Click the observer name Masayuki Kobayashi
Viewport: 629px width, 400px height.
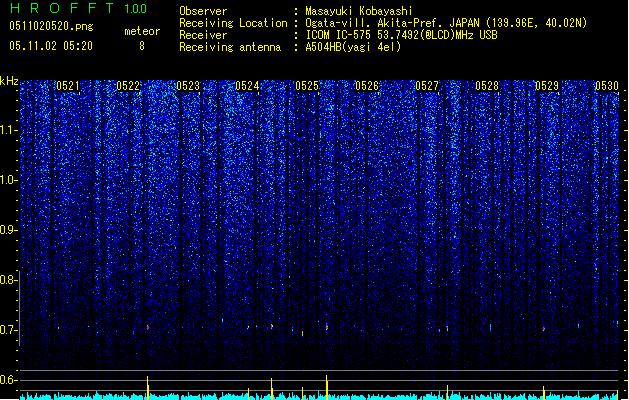tap(359, 11)
